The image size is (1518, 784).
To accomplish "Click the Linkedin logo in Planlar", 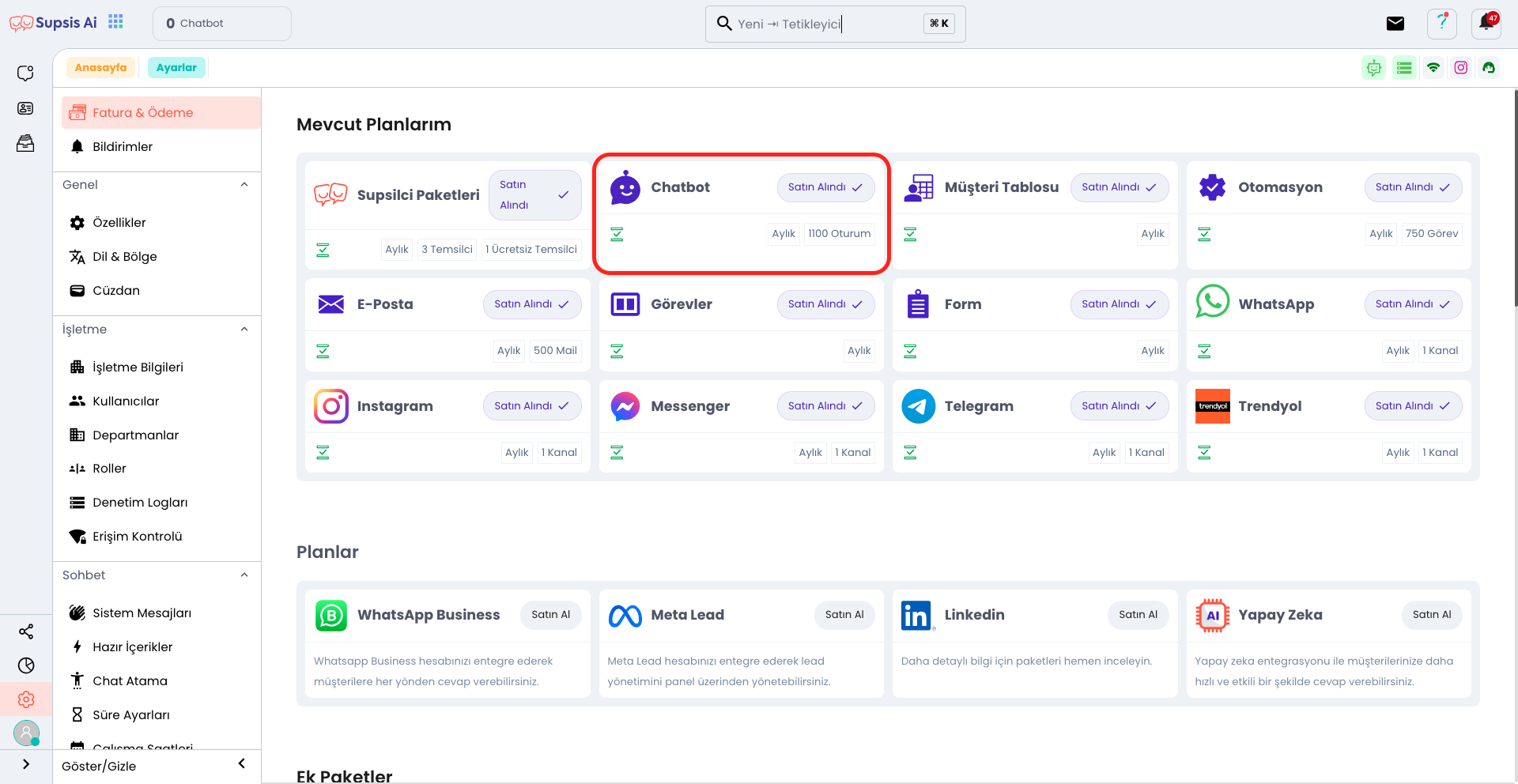I will [x=918, y=615].
